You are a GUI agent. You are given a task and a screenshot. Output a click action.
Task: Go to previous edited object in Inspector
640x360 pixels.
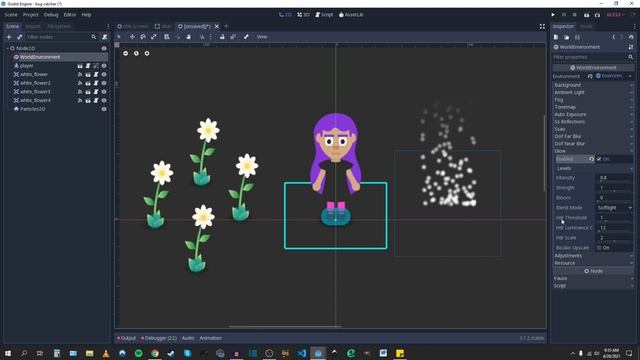[x=613, y=37]
